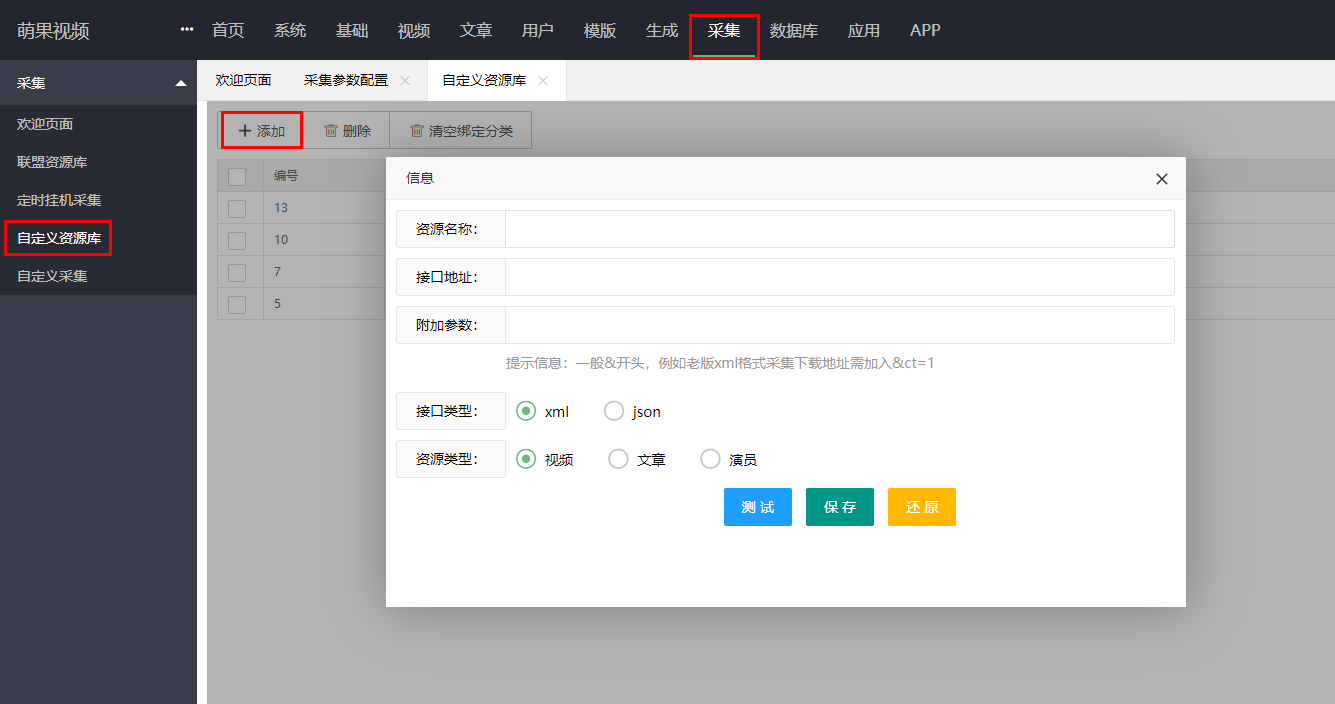
Task: Open the 采集 top menu
Action: (x=724, y=30)
